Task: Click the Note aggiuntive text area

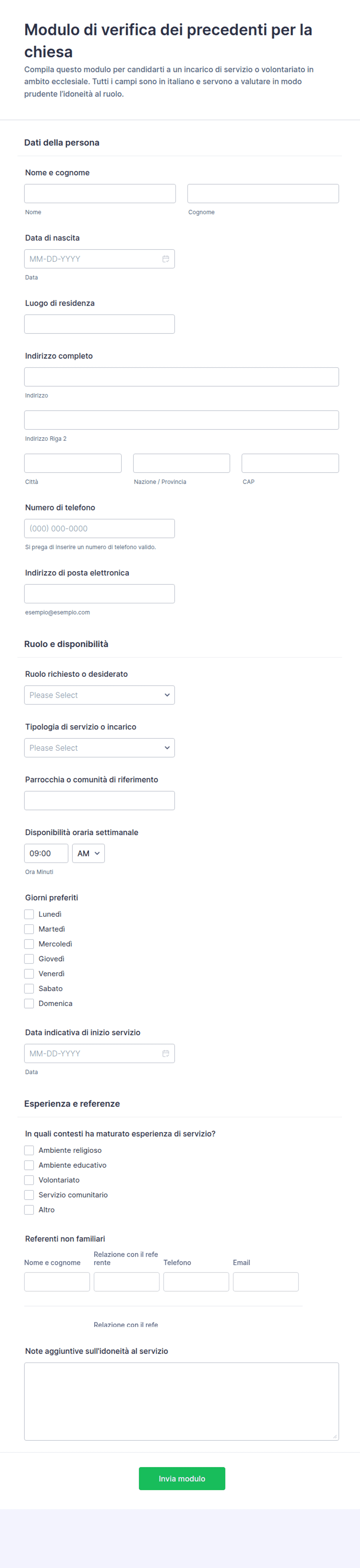Action: pyautogui.click(x=182, y=1401)
